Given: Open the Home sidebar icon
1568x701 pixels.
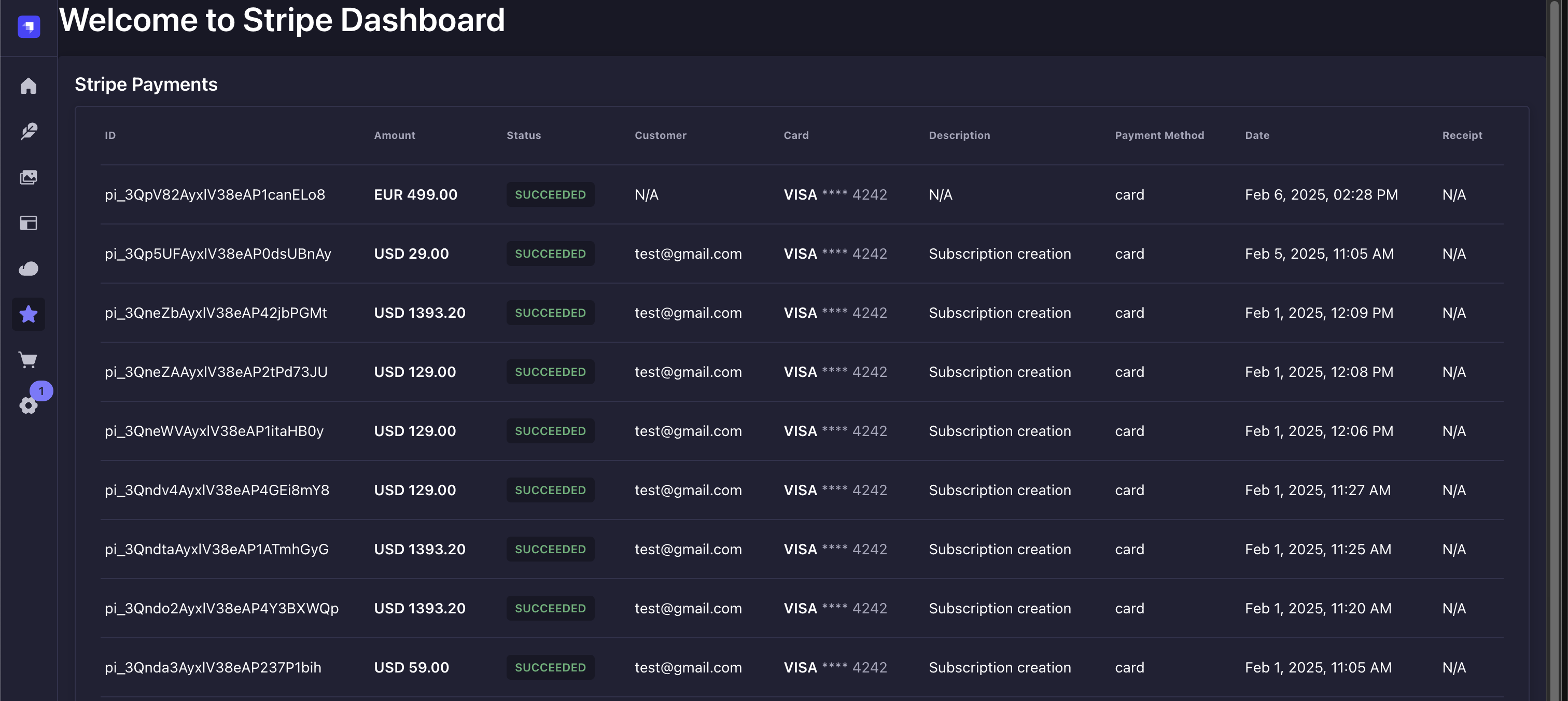Looking at the screenshot, I should [29, 86].
